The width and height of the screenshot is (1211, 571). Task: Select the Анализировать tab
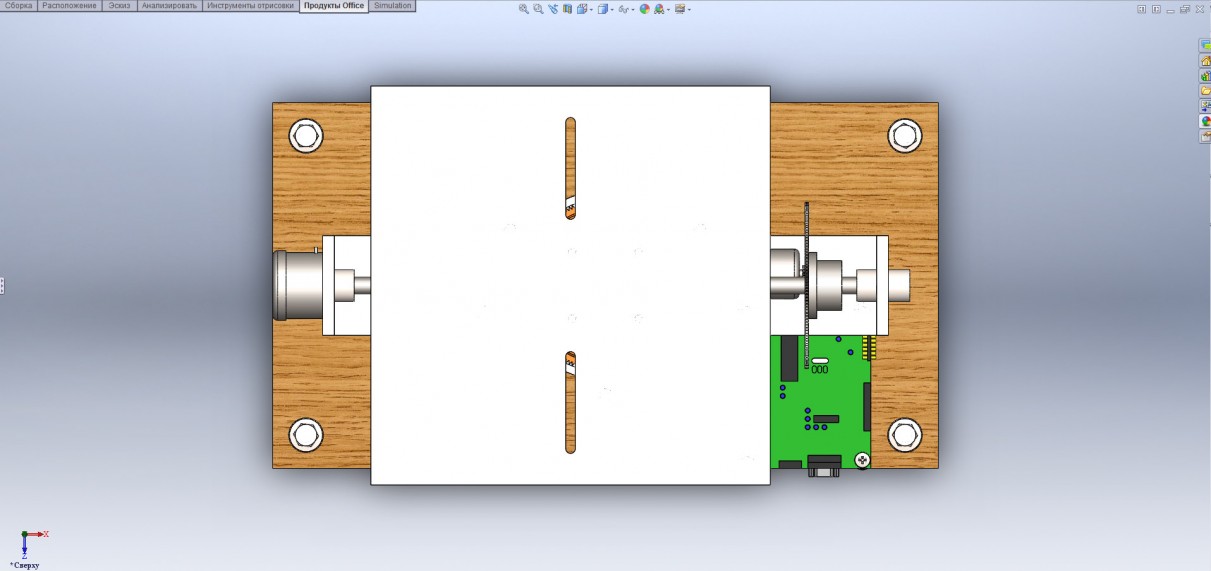click(x=169, y=6)
